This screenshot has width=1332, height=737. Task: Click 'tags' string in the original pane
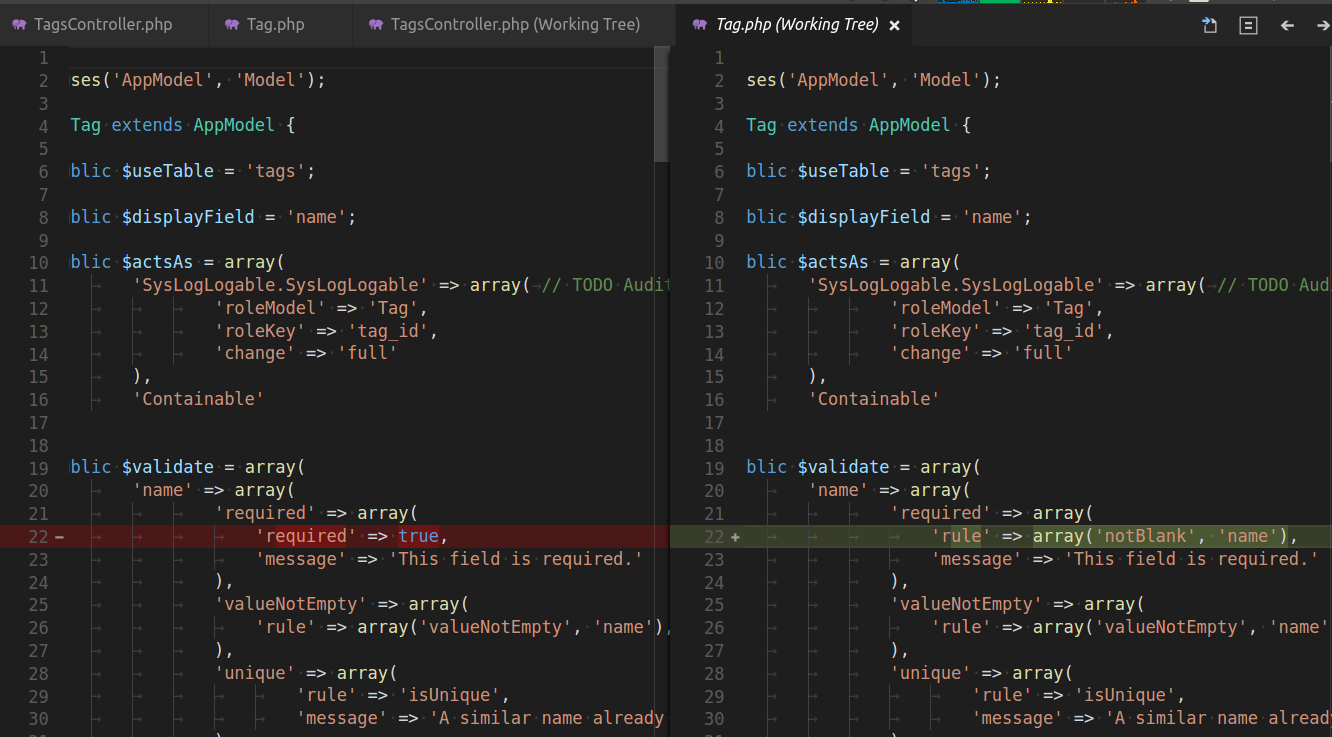tap(275, 171)
